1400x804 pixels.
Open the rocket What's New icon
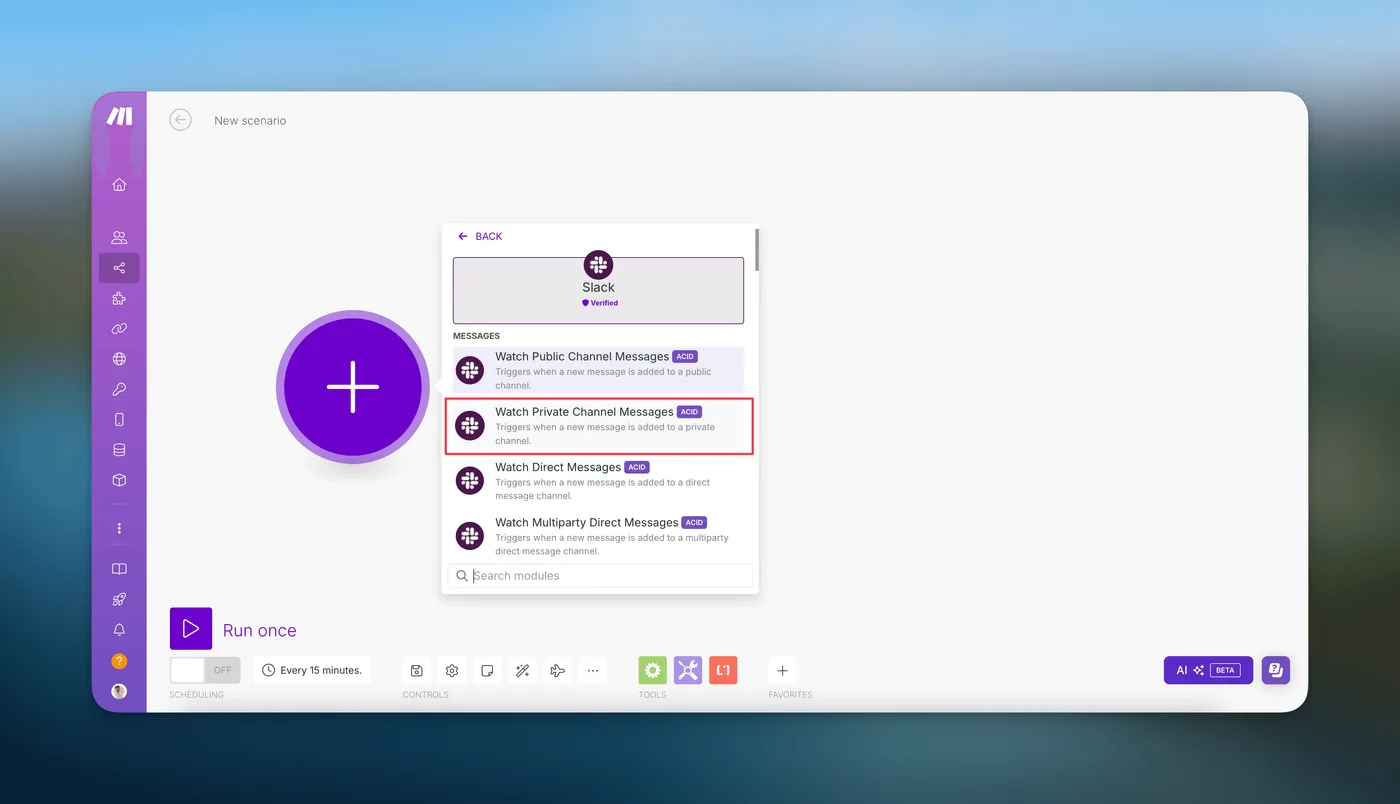point(119,599)
